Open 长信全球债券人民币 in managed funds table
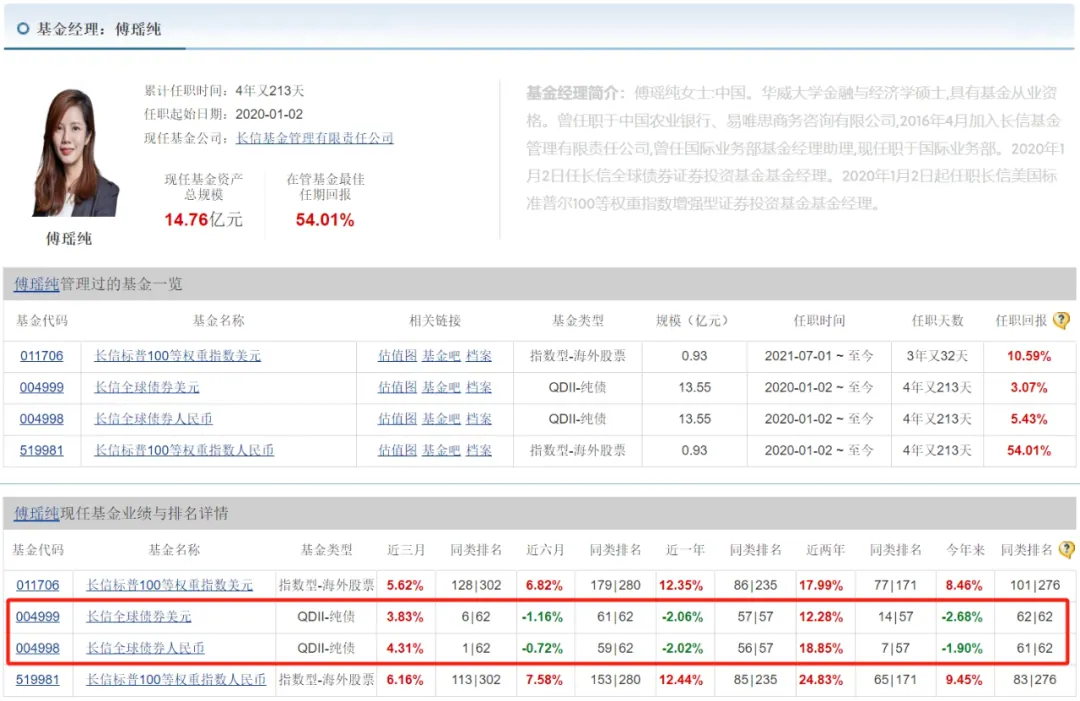The width and height of the screenshot is (1080, 701). [153, 419]
